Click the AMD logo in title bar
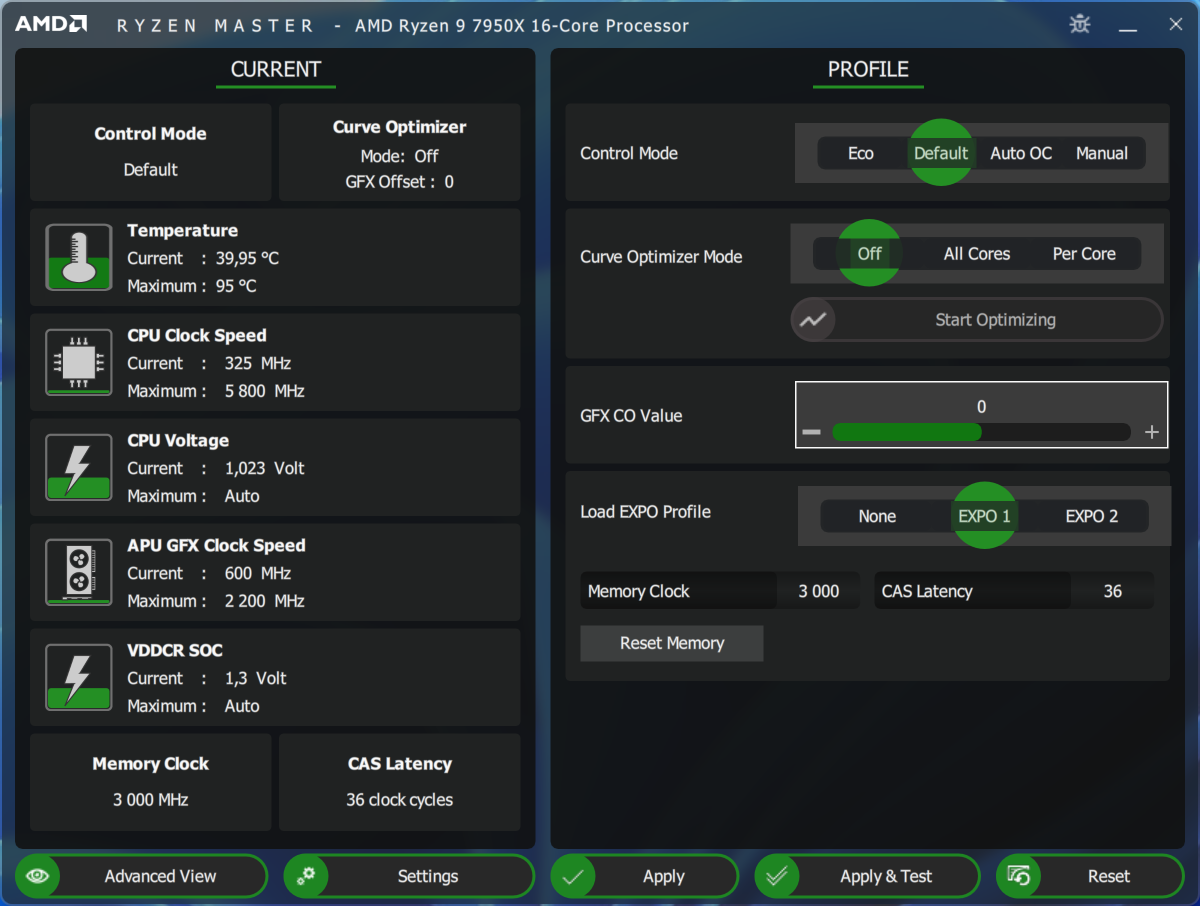Viewport: 1200px width, 906px height. coord(51,25)
